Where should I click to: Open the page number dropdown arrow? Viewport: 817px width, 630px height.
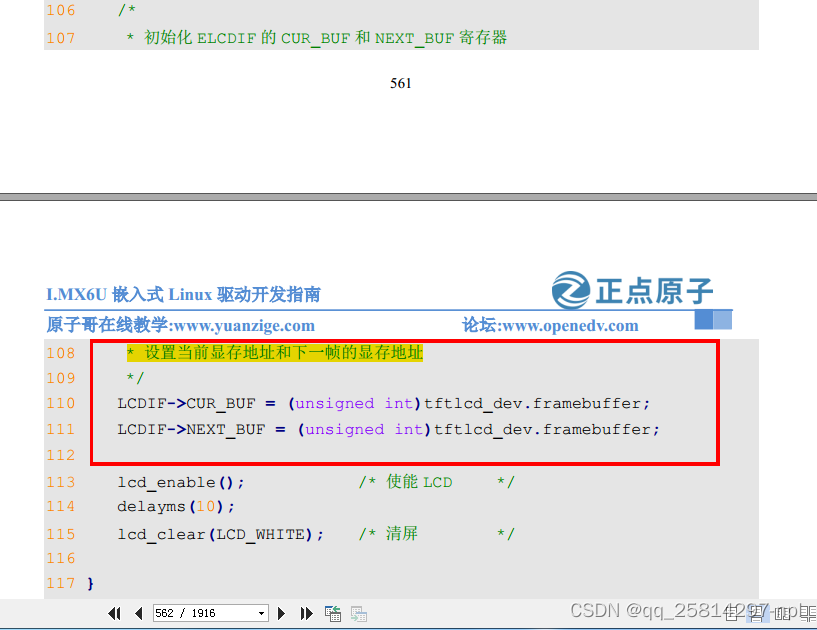point(261,613)
